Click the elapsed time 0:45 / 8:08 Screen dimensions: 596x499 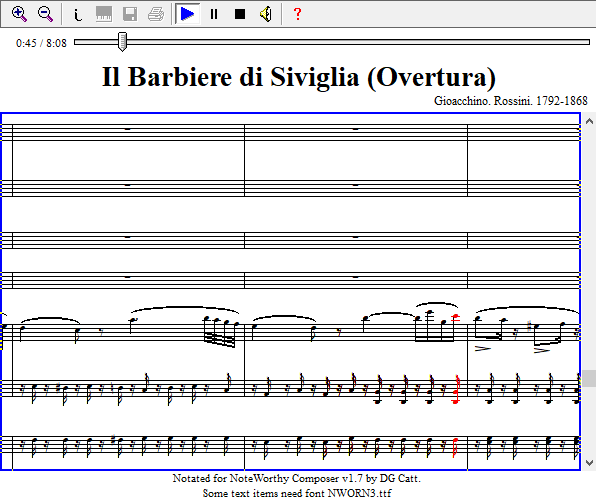click(41, 43)
